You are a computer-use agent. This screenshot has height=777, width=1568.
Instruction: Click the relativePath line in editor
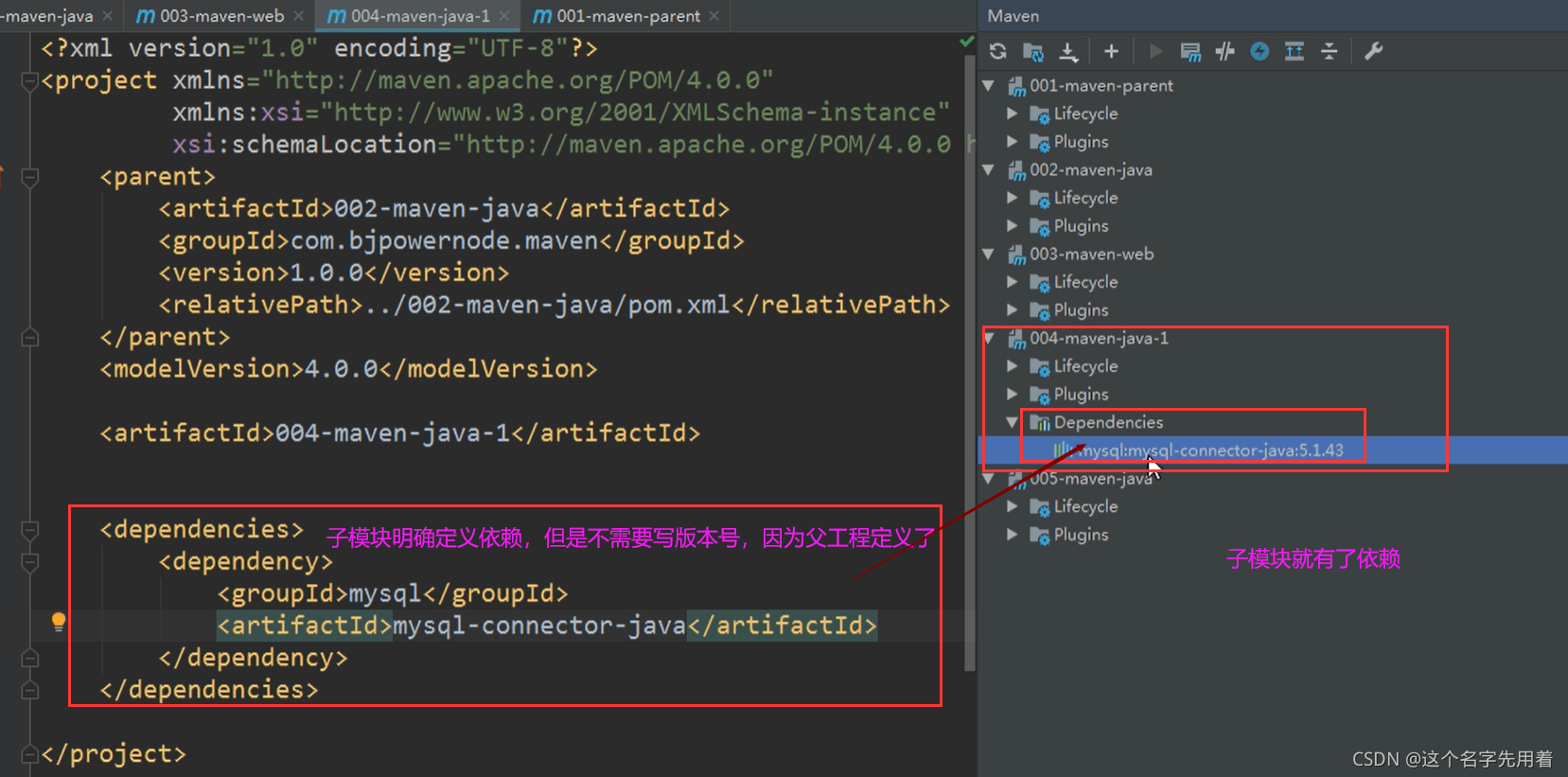[x=555, y=305]
